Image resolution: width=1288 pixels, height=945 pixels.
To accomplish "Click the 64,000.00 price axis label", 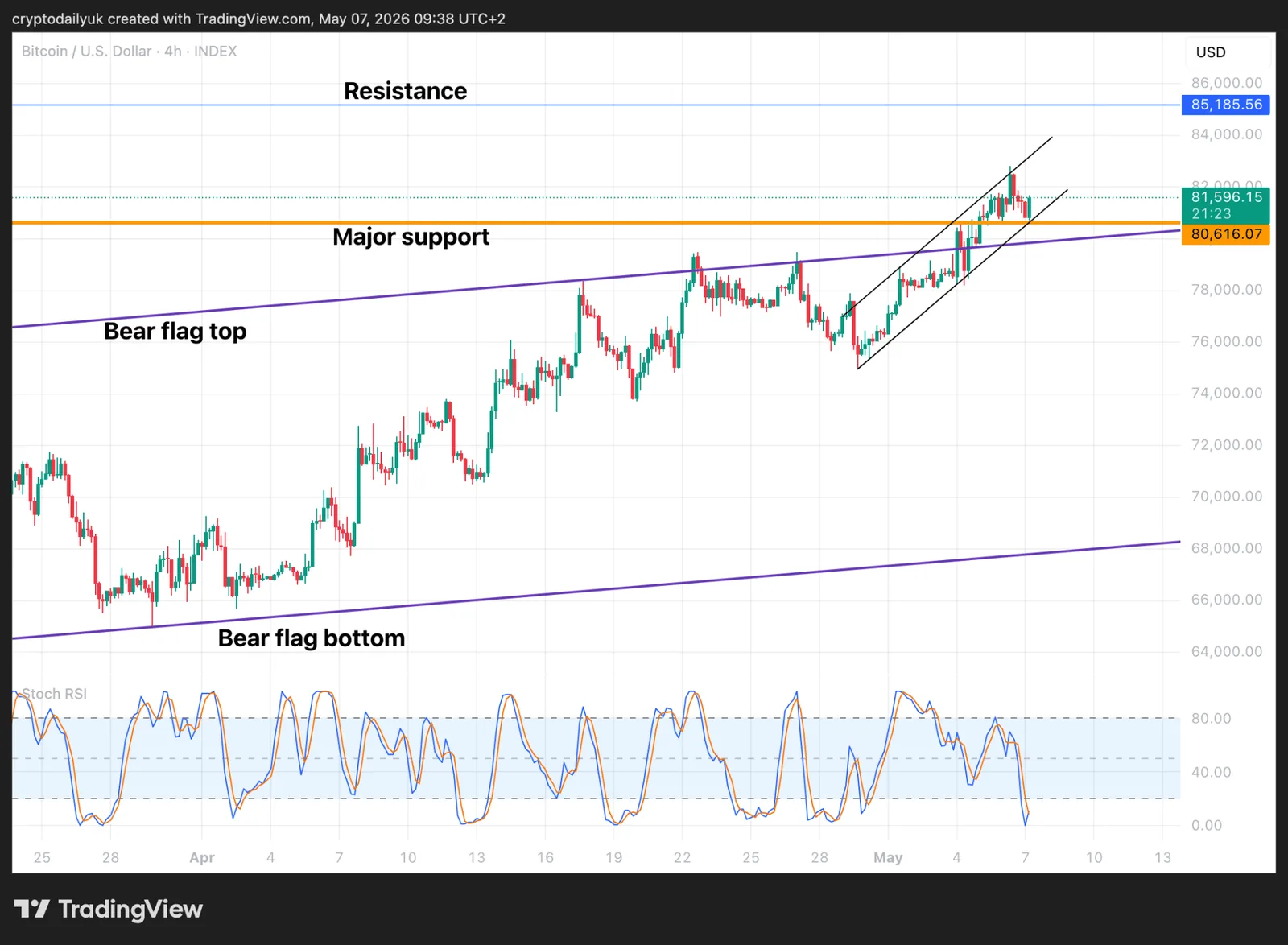I will (x=1226, y=651).
